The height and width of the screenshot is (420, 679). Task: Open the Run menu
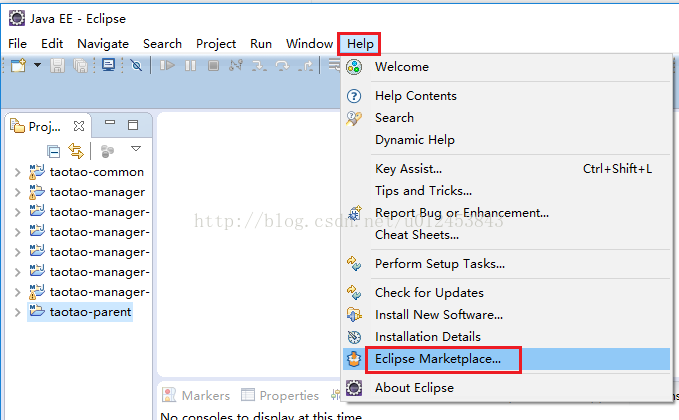[261, 44]
